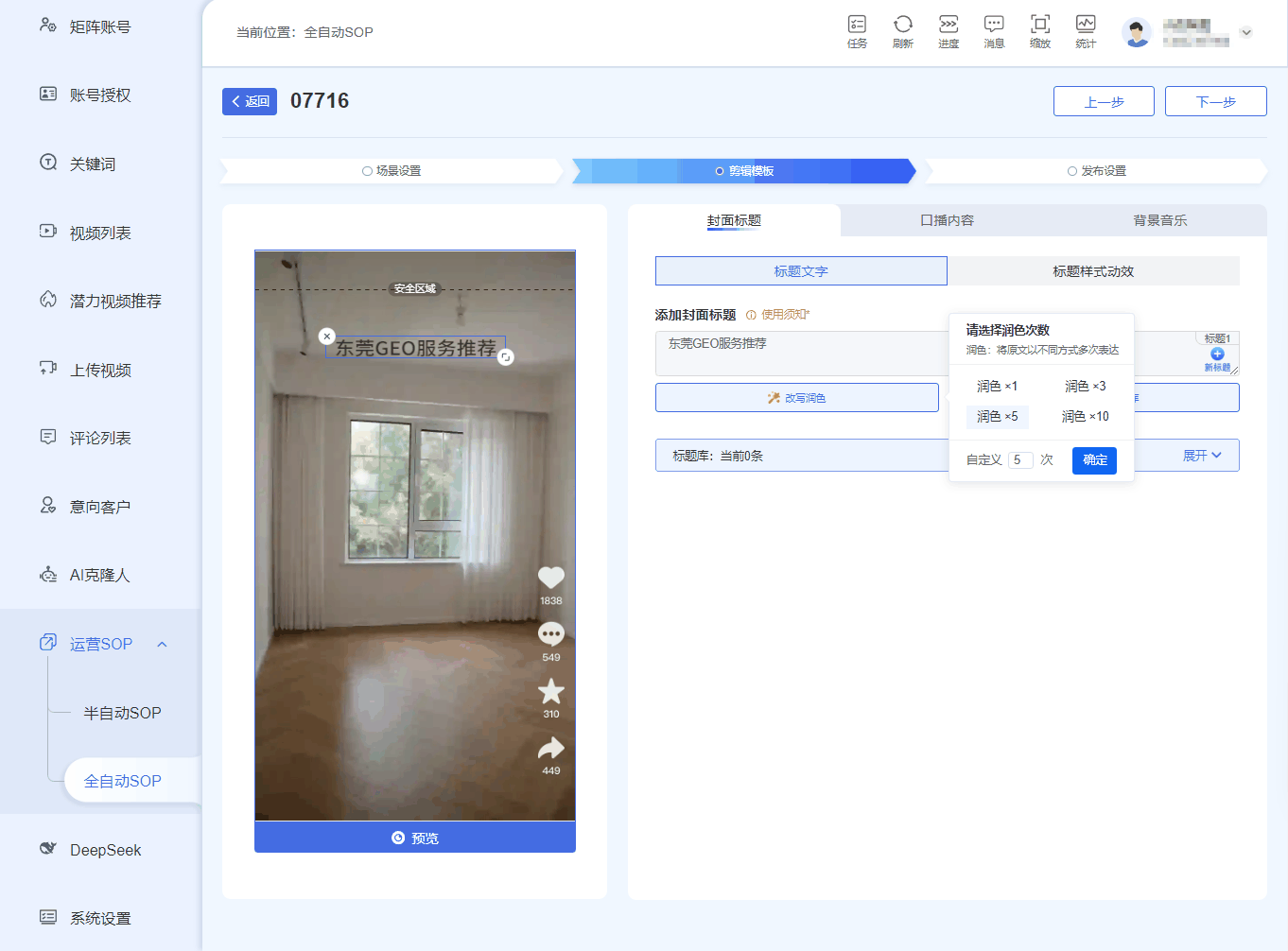The width and height of the screenshot is (1288, 951).
Task: Click the 缩放 zoom icon
Action: pos(1040,31)
